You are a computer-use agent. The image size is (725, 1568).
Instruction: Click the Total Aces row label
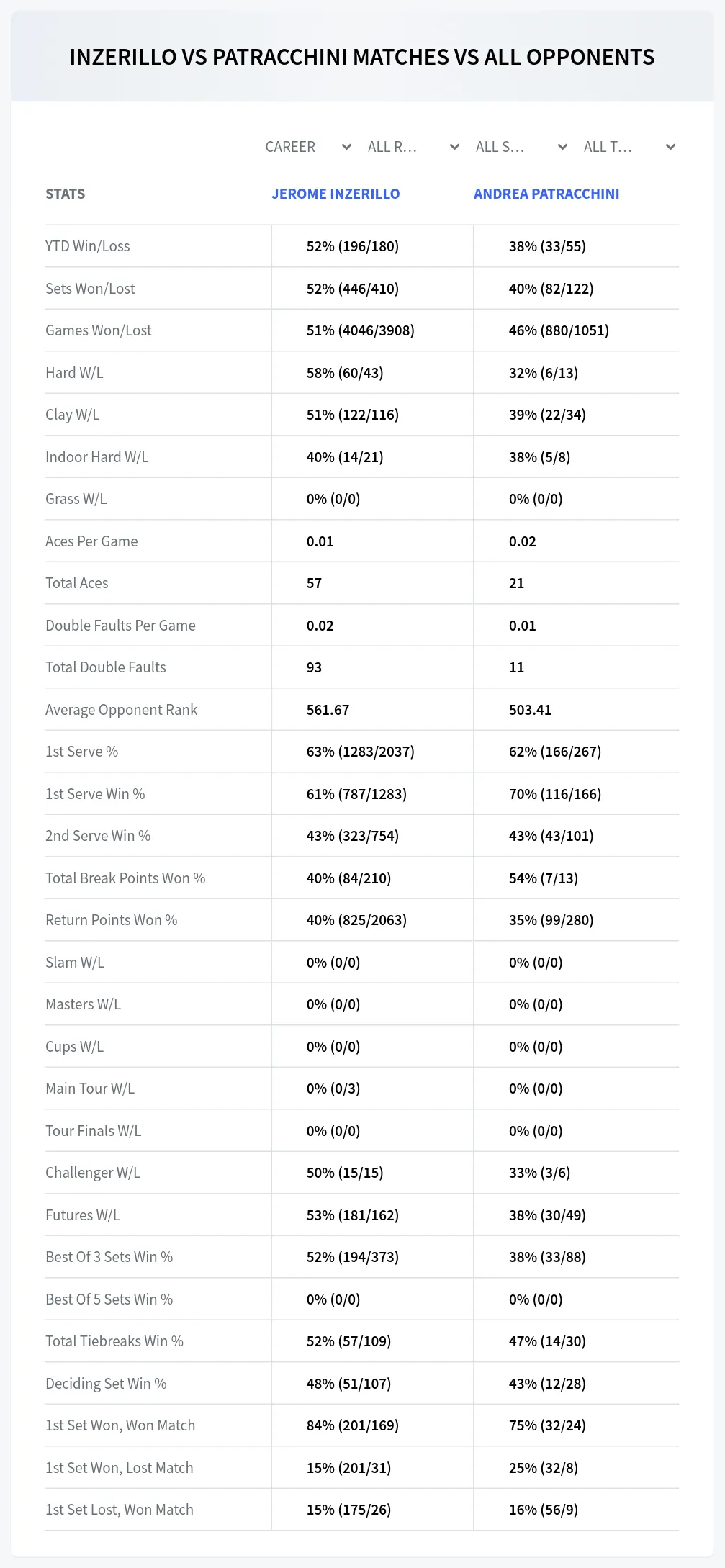click(77, 583)
